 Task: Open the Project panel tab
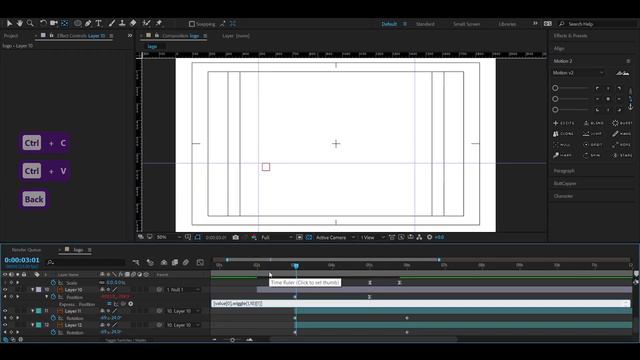(x=11, y=36)
